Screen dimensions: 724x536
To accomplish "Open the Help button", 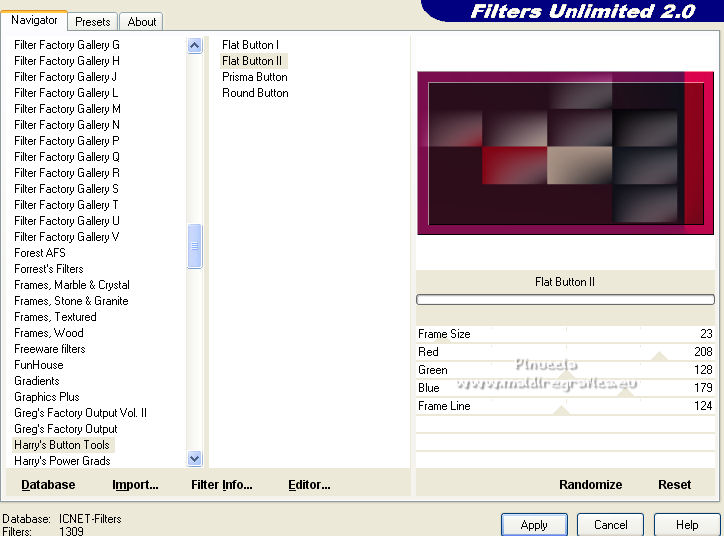I will pos(687,525).
